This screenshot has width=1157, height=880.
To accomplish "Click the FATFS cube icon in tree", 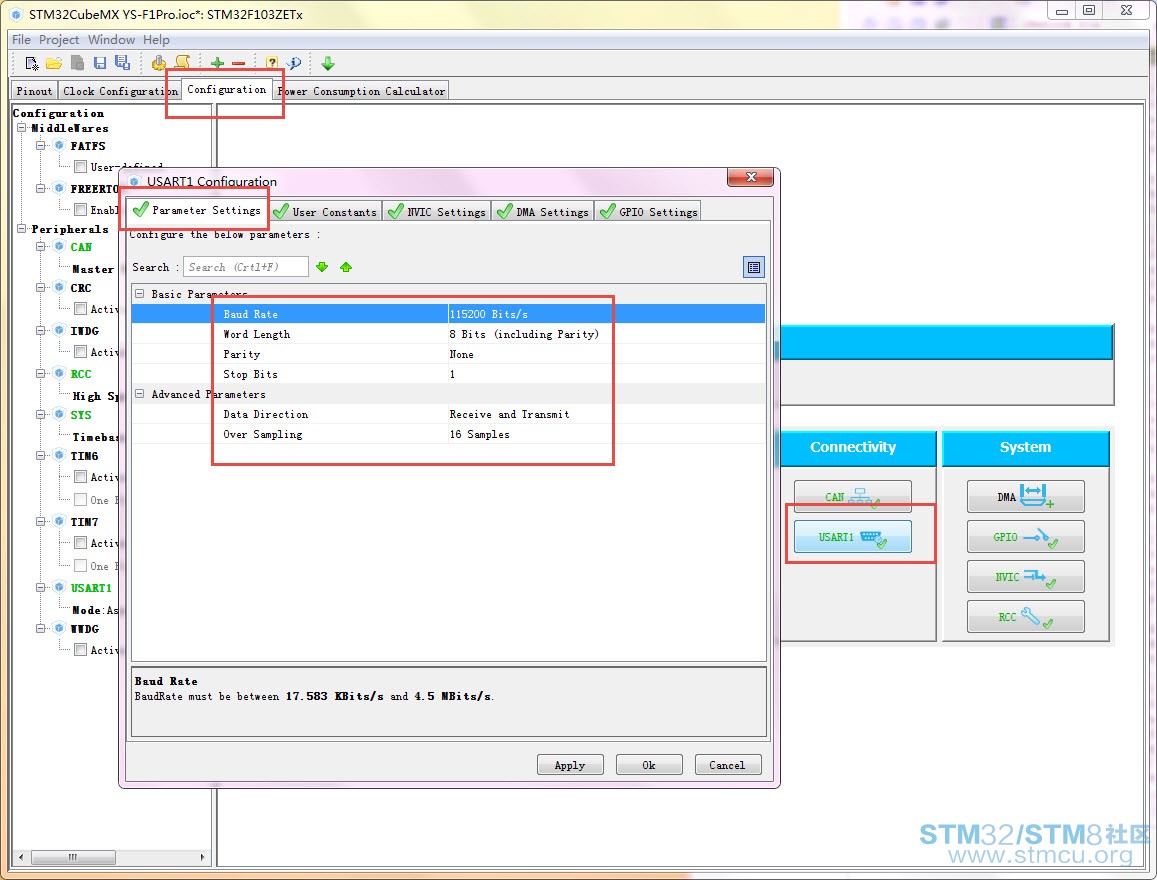I will point(59,145).
